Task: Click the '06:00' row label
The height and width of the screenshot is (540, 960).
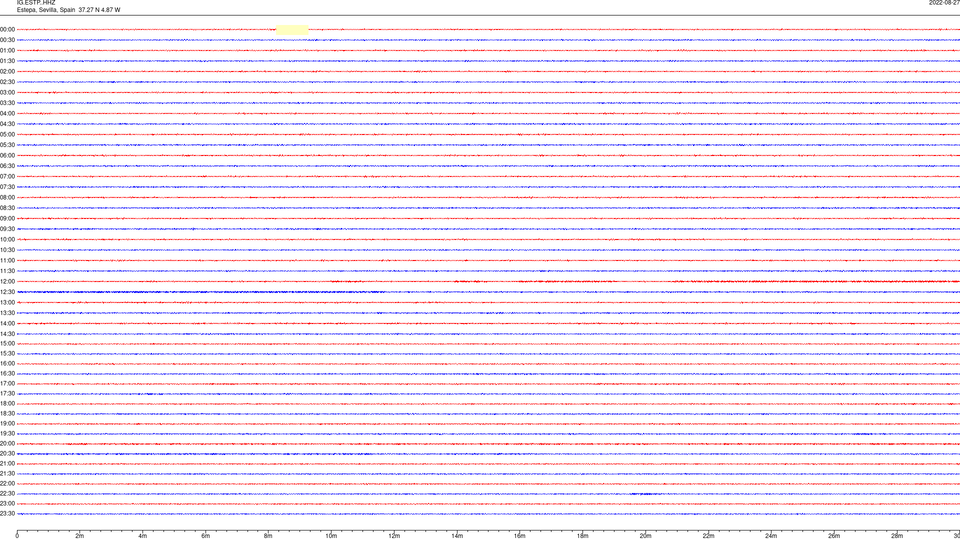Action: 7,156
